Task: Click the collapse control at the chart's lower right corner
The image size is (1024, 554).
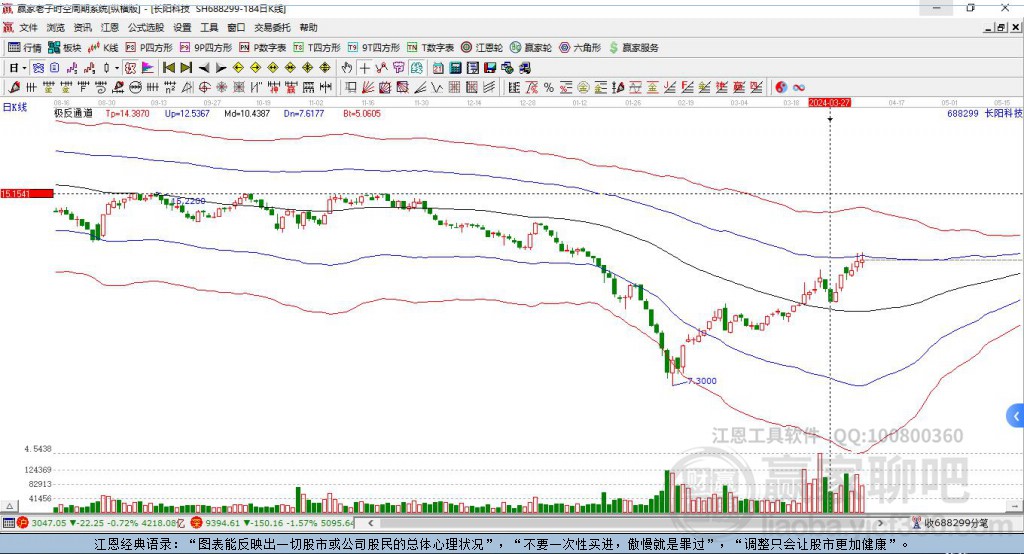Action: pyautogui.click(x=1014, y=506)
